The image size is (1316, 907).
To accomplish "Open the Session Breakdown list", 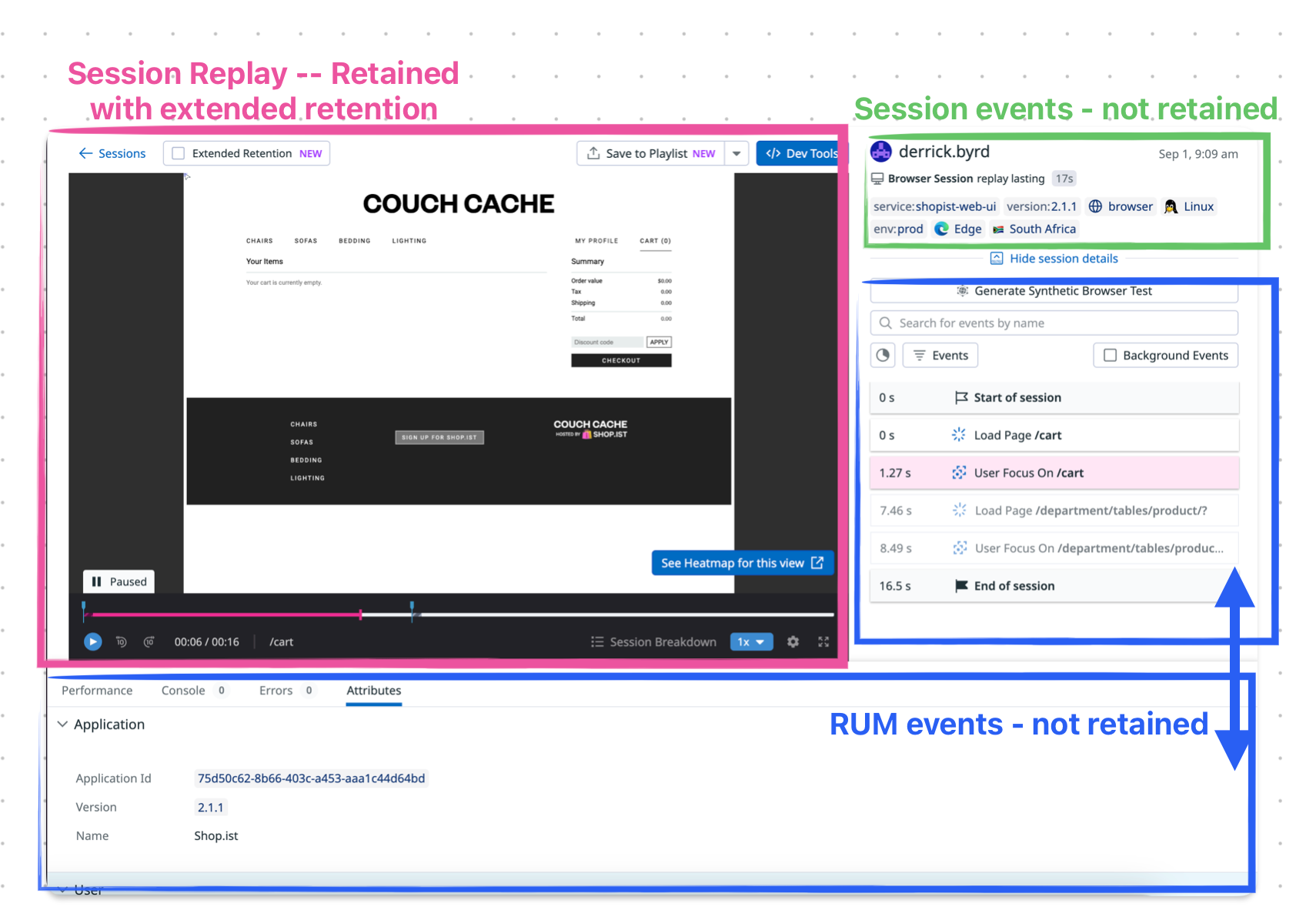I will pos(653,641).
